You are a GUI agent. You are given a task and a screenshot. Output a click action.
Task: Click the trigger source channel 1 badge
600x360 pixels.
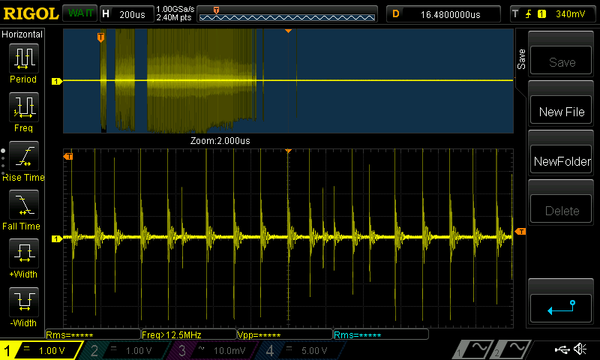[541, 14]
